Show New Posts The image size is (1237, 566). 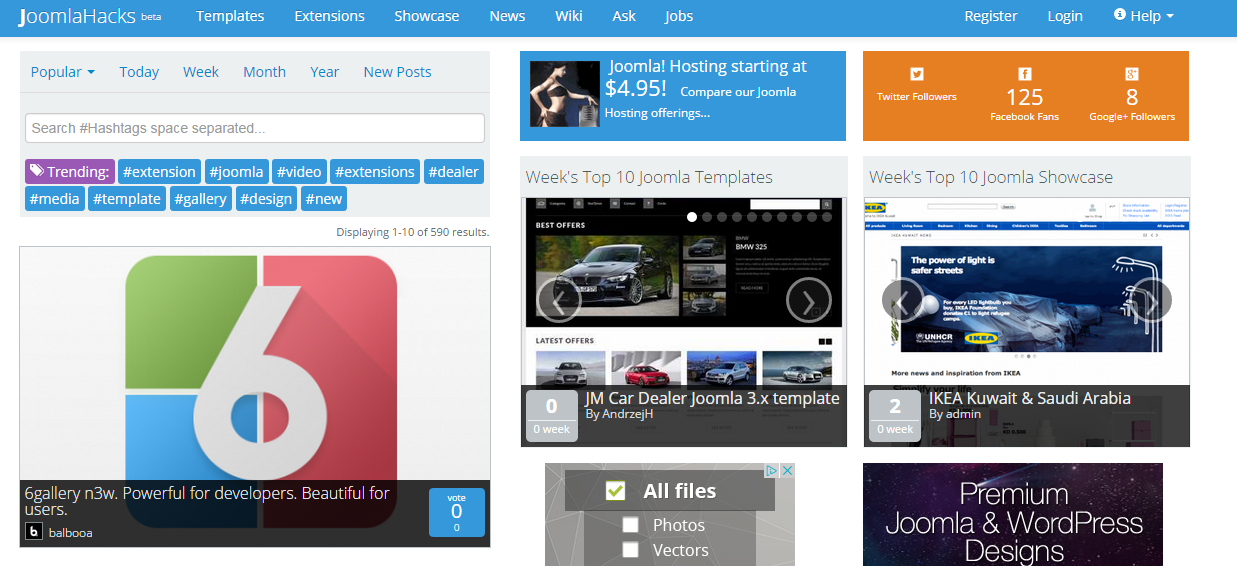click(397, 72)
